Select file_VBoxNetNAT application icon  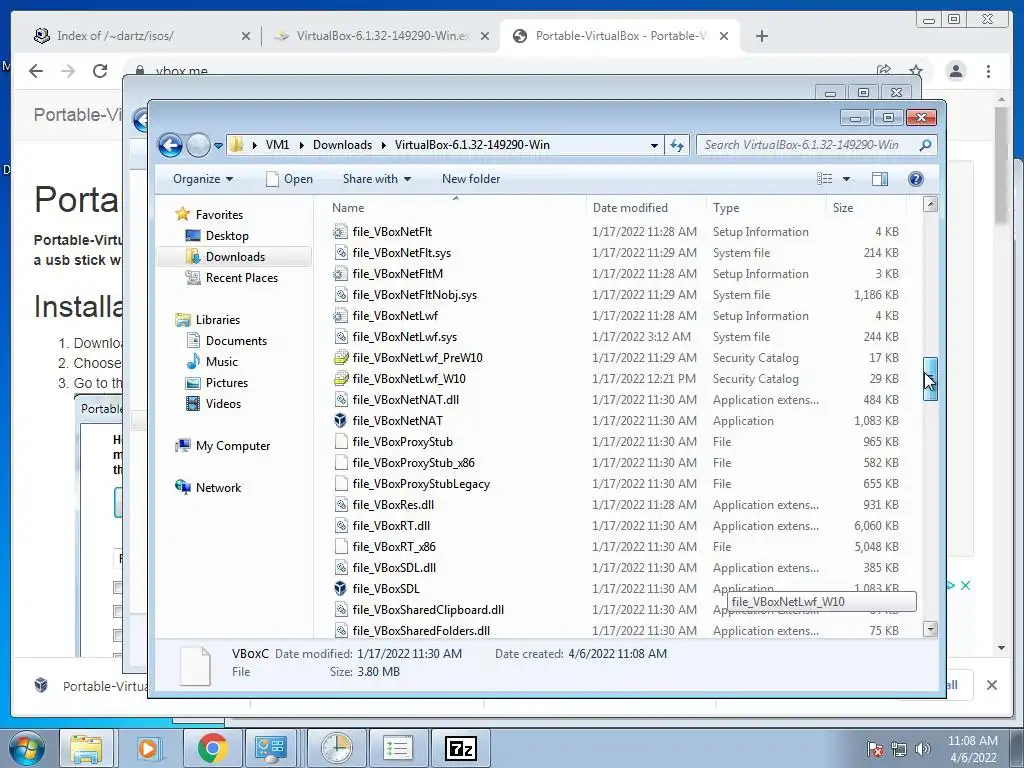coord(340,421)
